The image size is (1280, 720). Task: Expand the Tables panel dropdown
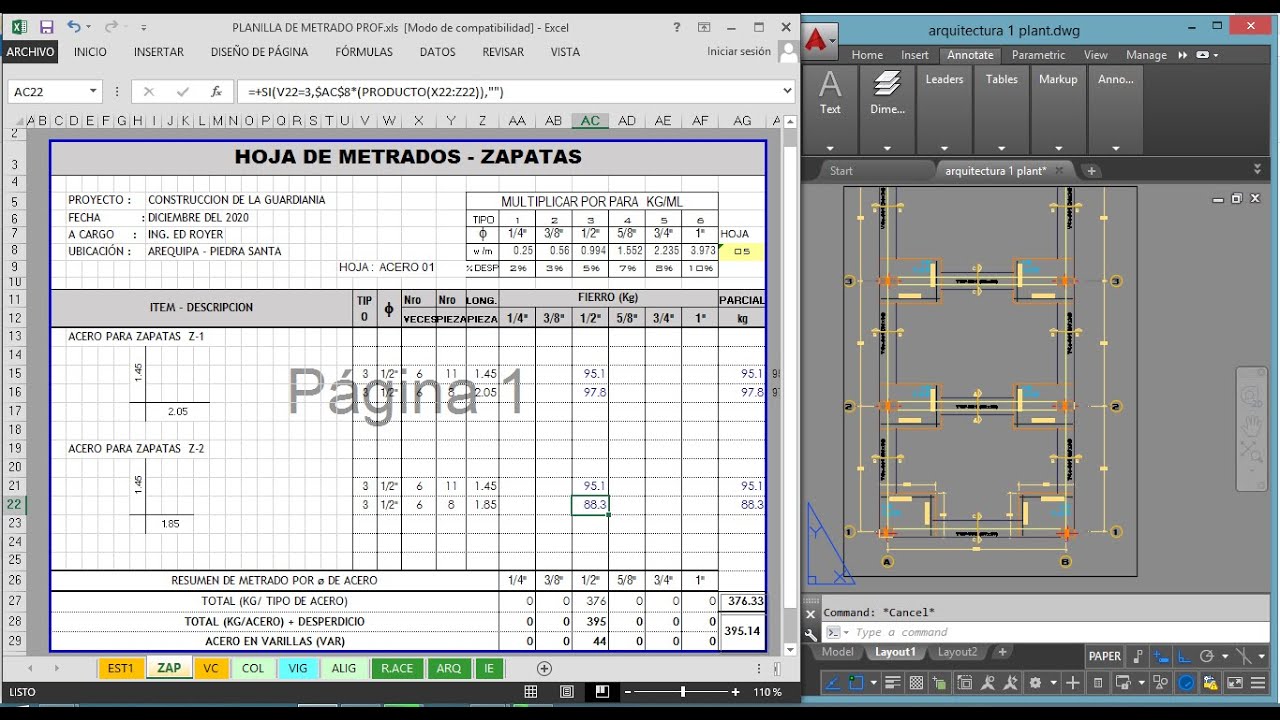(x=1001, y=148)
